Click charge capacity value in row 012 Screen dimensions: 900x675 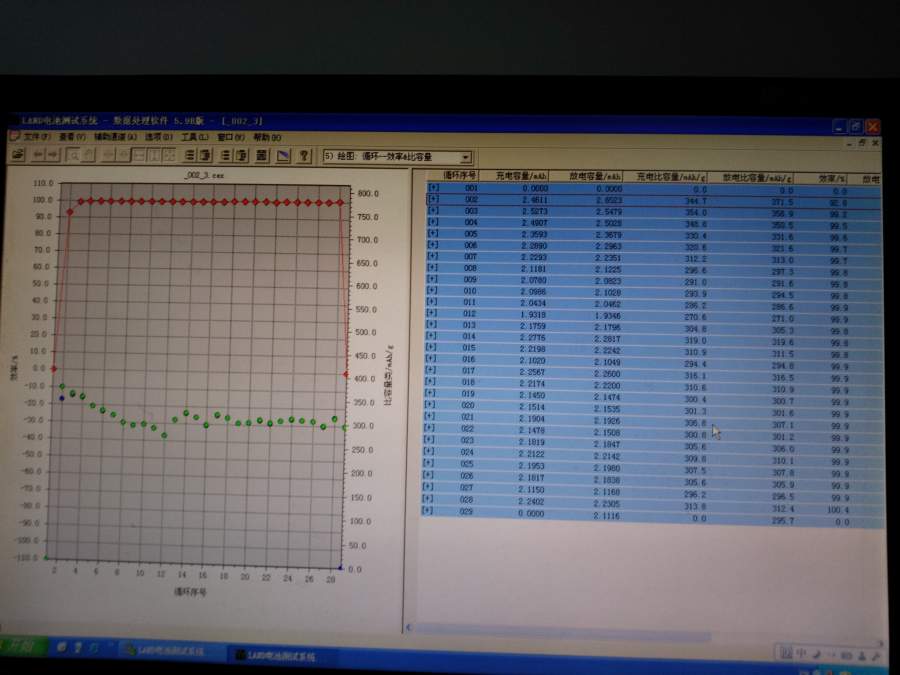pyautogui.click(x=533, y=314)
